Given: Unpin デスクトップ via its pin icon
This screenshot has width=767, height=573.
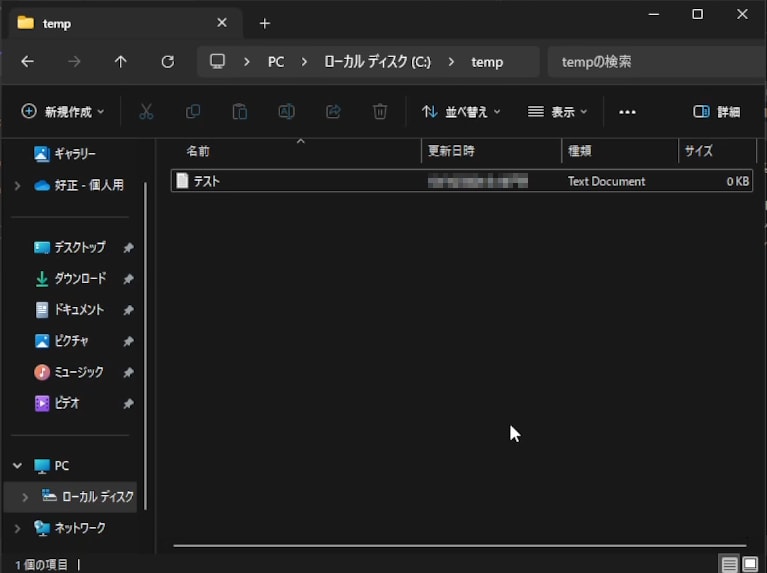Looking at the screenshot, I should pos(128,248).
